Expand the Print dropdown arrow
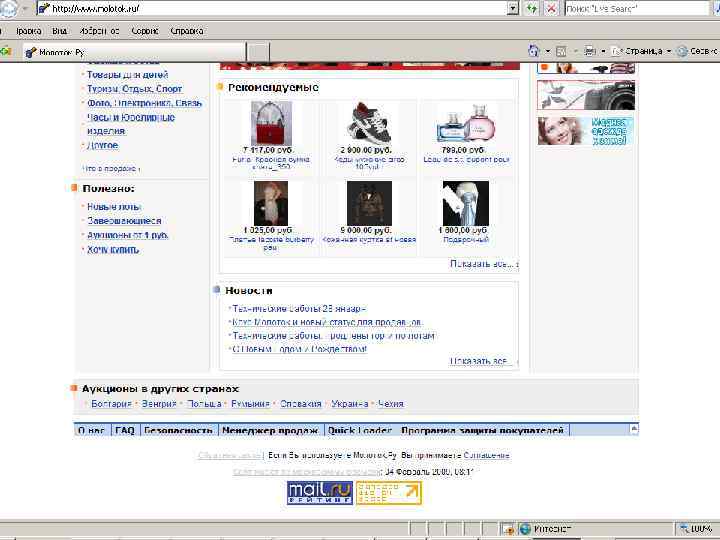720x540 pixels. (603, 51)
